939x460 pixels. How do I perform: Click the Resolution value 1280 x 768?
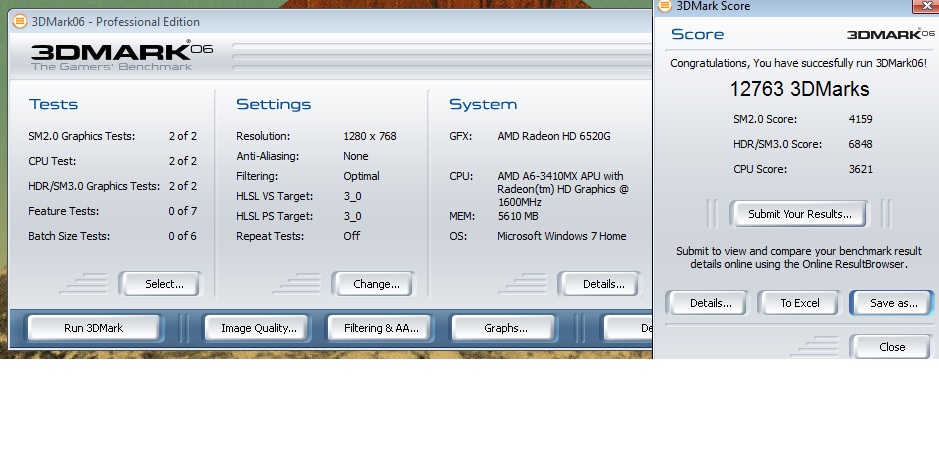(369, 136)
